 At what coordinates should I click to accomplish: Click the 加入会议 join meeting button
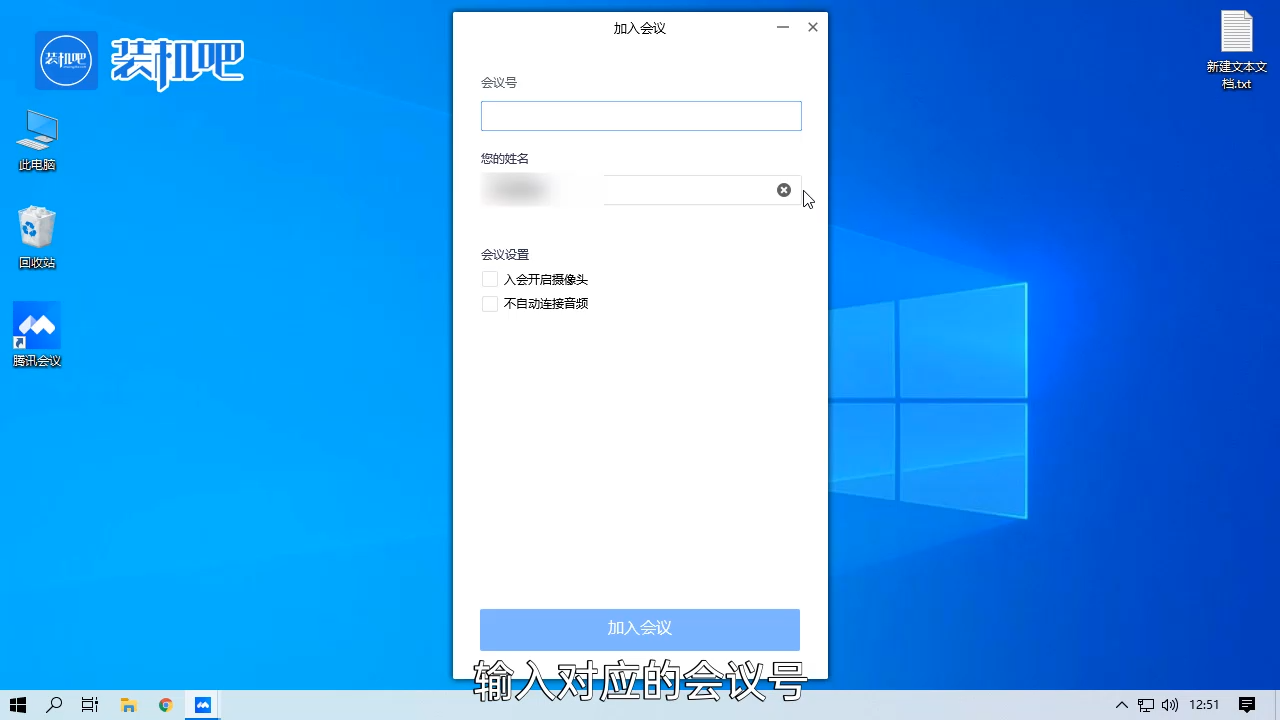tap(639, 629)
